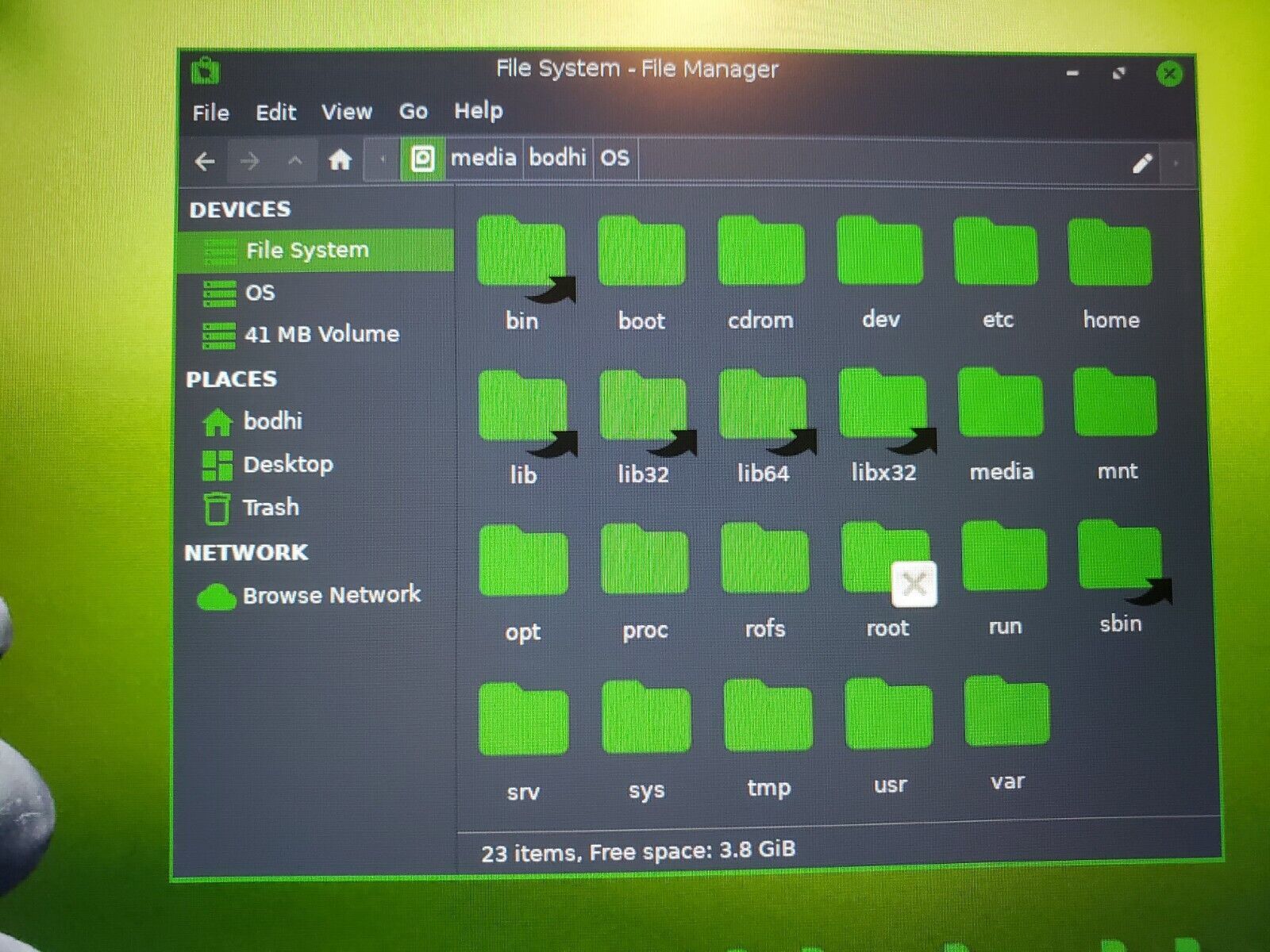
Task: Select OS volume in sidebar
Action: (x=316, y=293)
